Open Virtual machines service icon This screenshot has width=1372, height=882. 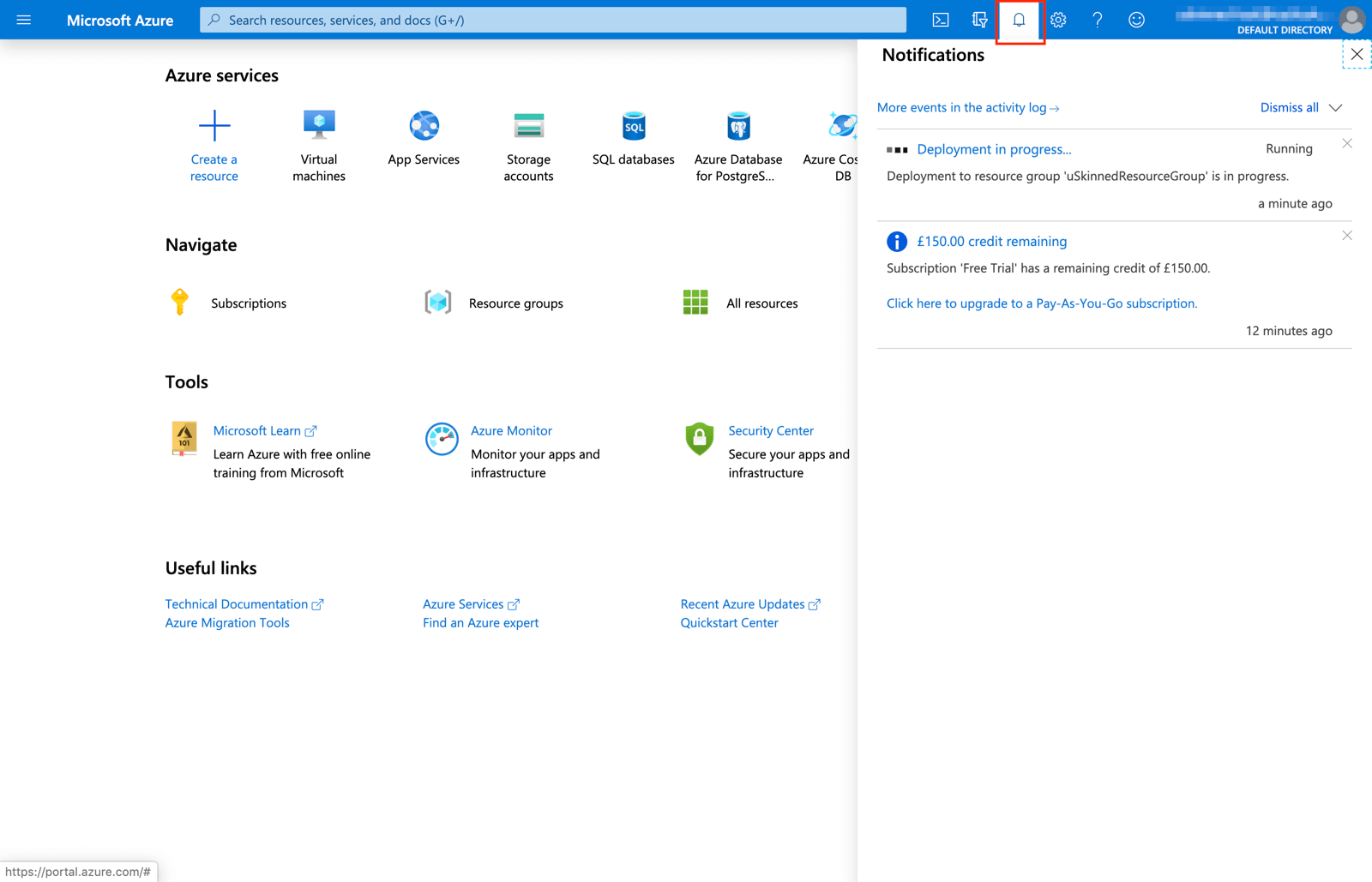pyautogui.click(x=319, y=125)
